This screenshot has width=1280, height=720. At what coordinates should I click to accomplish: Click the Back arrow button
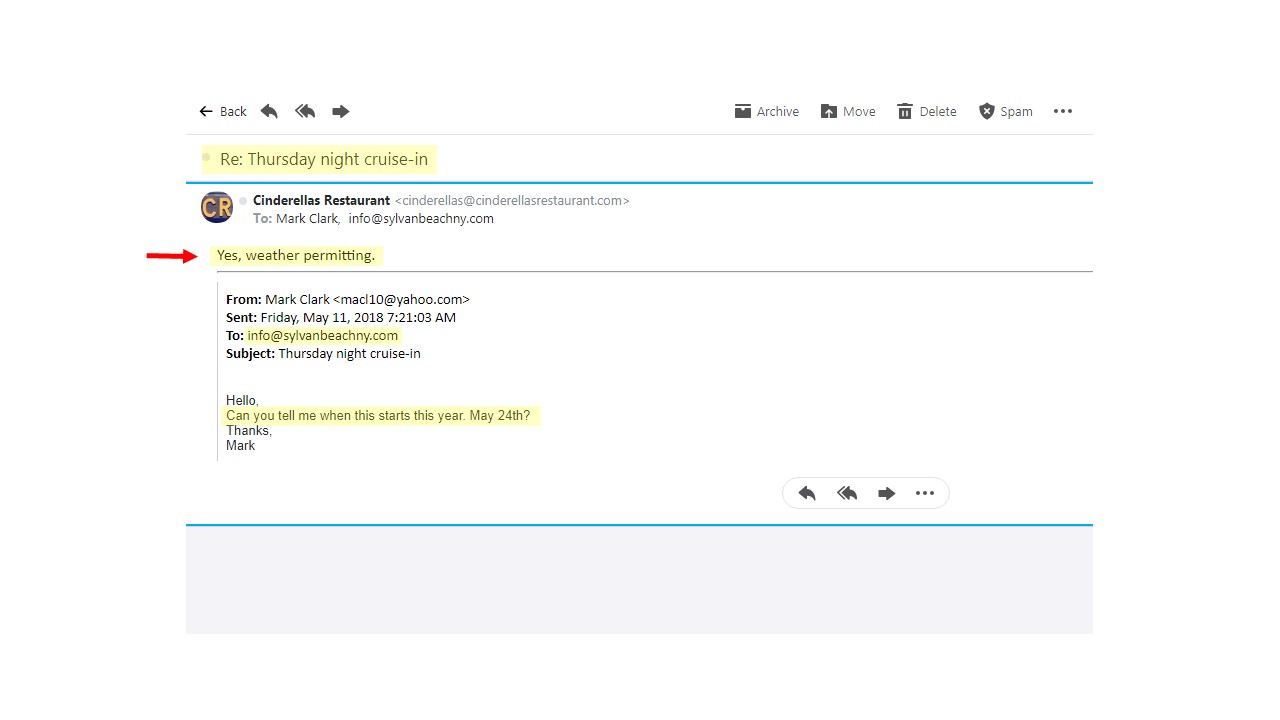pos(222,111)
